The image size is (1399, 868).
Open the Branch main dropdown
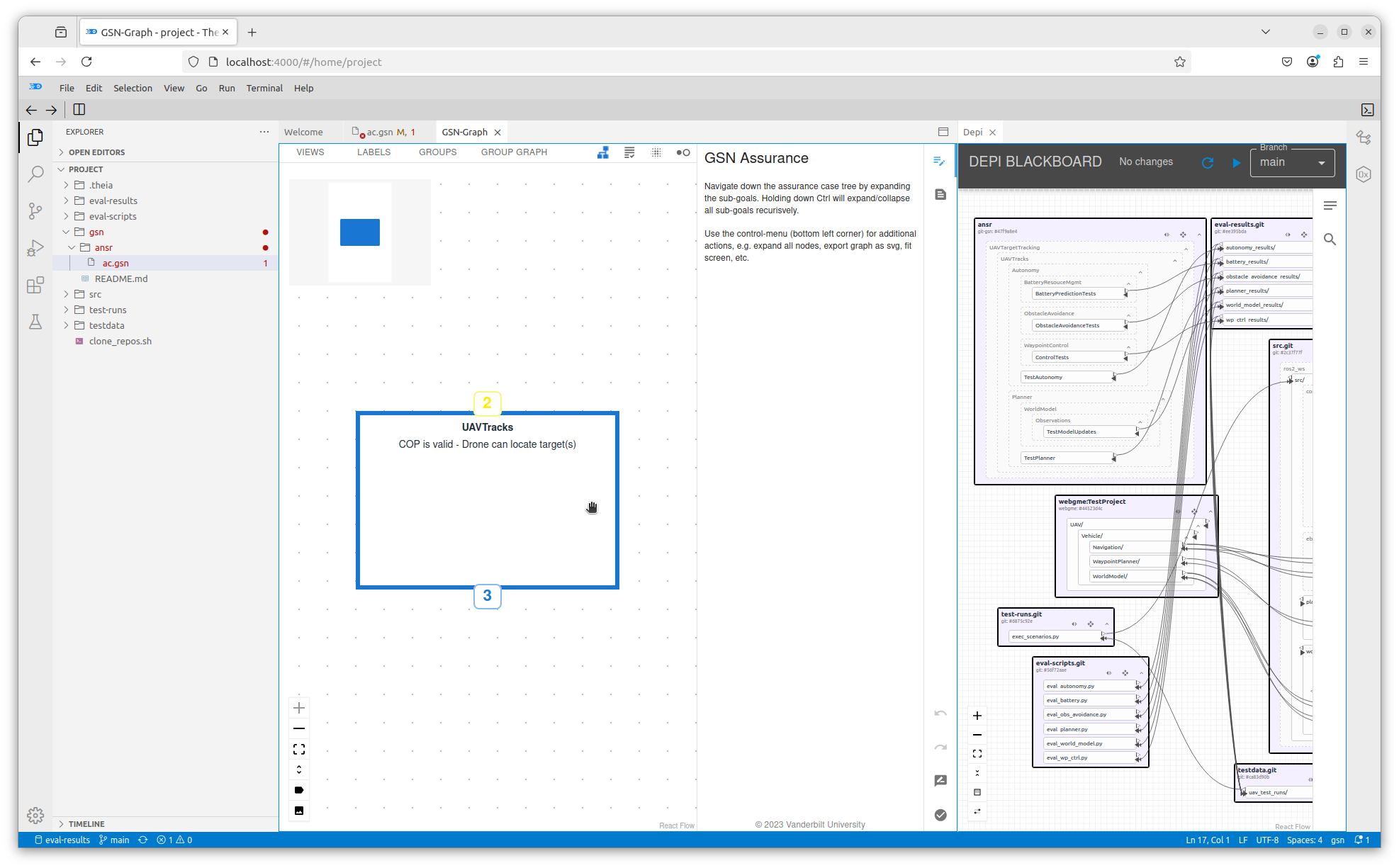1292,162
